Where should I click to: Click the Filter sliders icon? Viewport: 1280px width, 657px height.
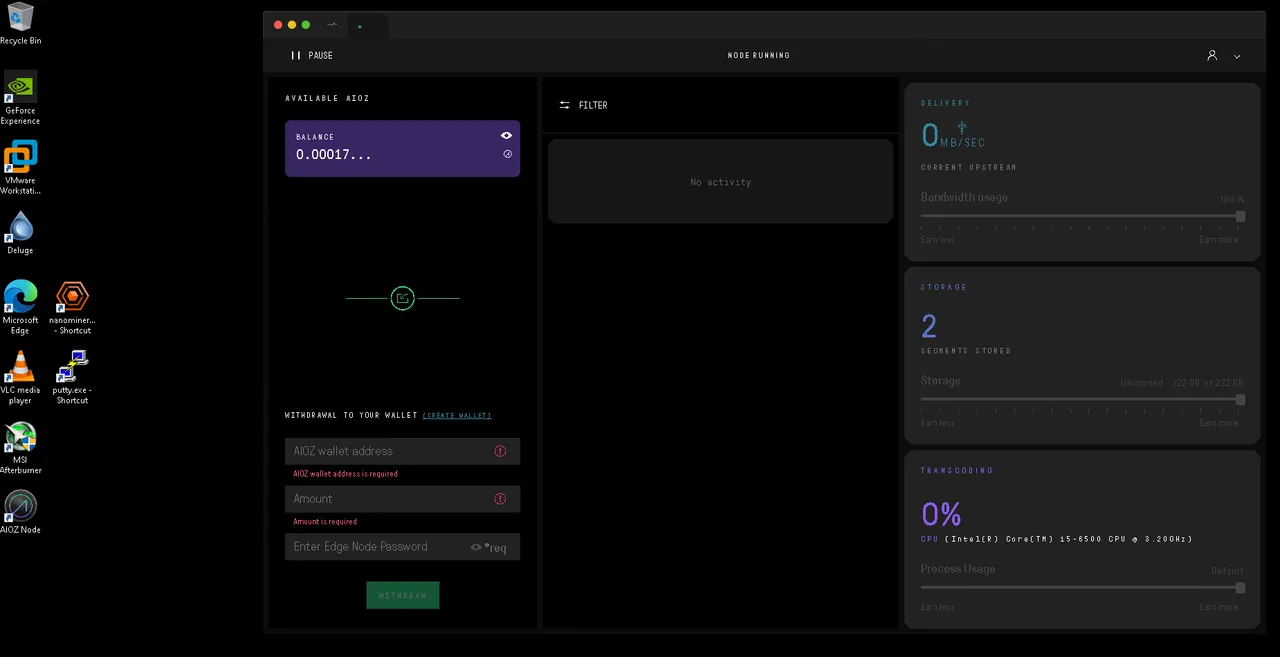coord(565,105)
